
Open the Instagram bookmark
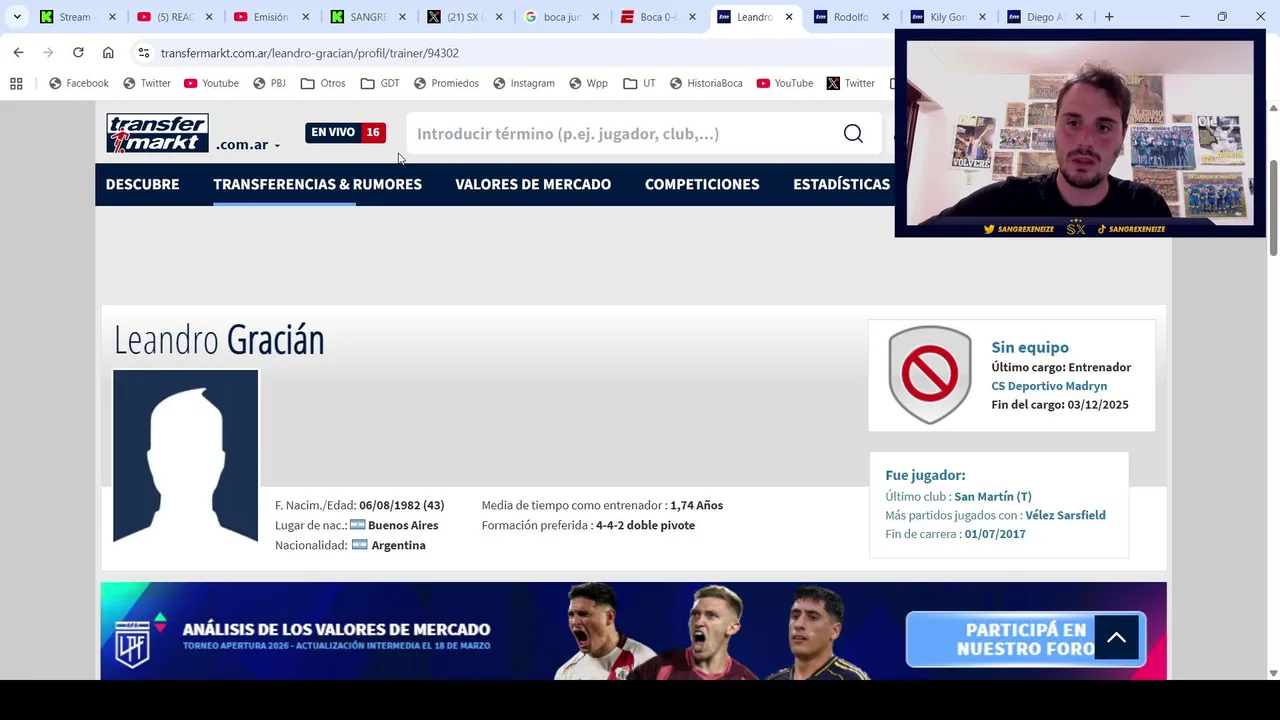[x=524, y=83]
